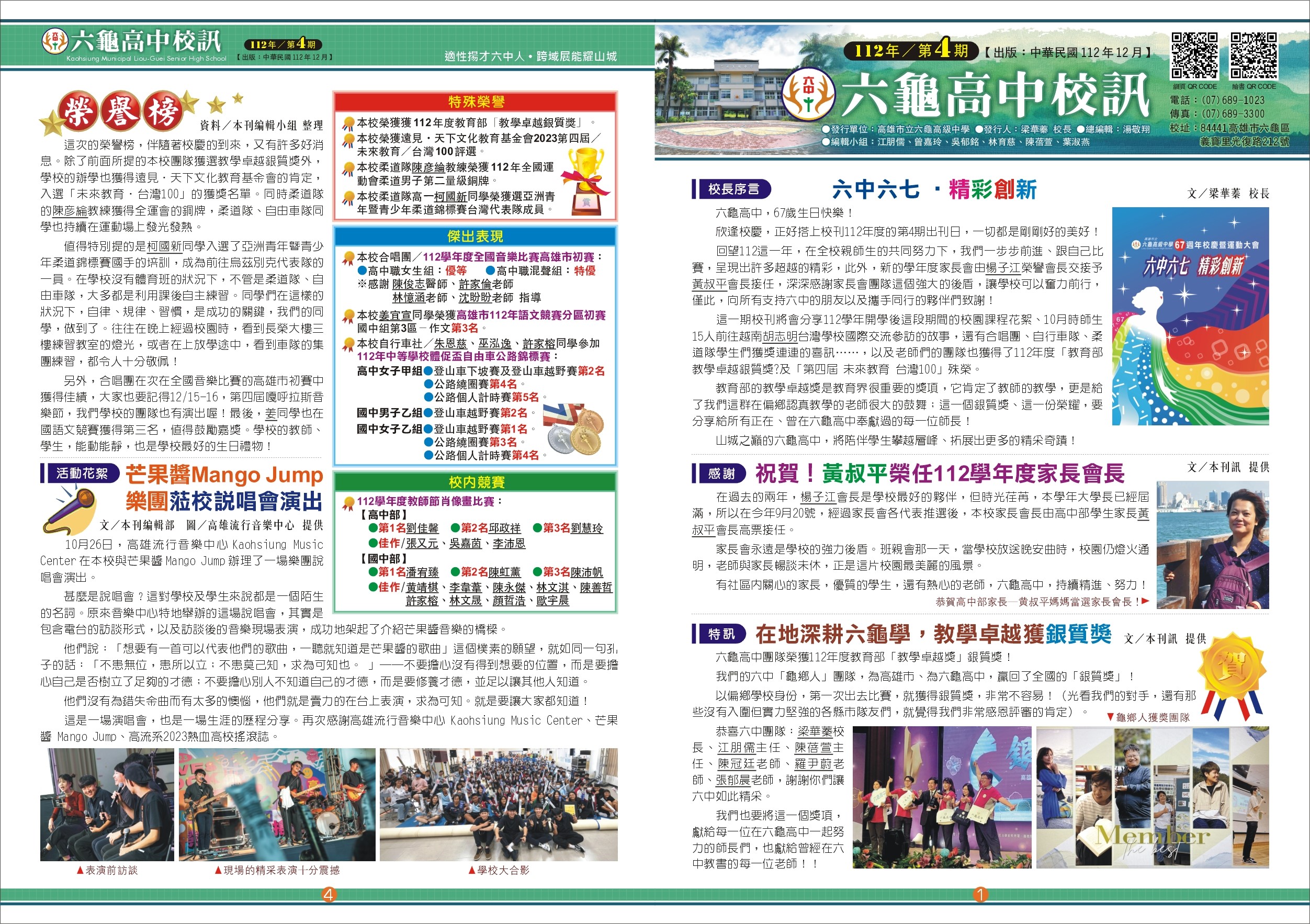Click the parent association president's photo
Viewport: 1310px width, 924px height.
(1213, 545)
